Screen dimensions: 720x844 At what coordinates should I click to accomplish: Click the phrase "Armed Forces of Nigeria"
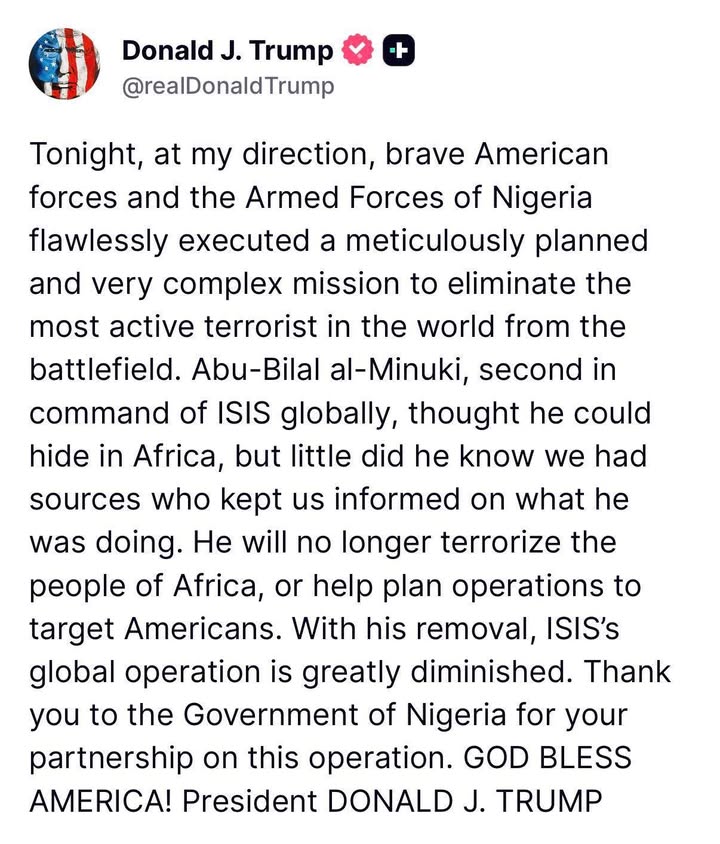[x=419, y=198]
